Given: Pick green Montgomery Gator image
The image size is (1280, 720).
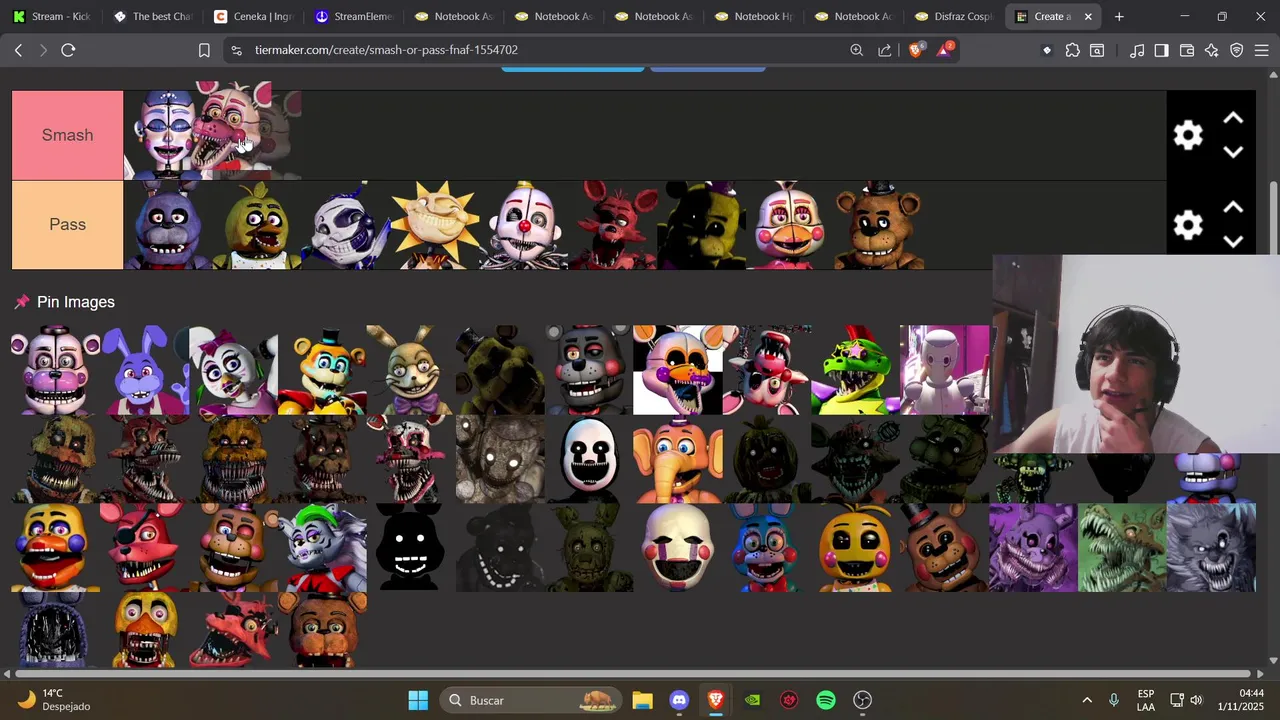Looking at the screenshot, I should [x=855, y=370].
